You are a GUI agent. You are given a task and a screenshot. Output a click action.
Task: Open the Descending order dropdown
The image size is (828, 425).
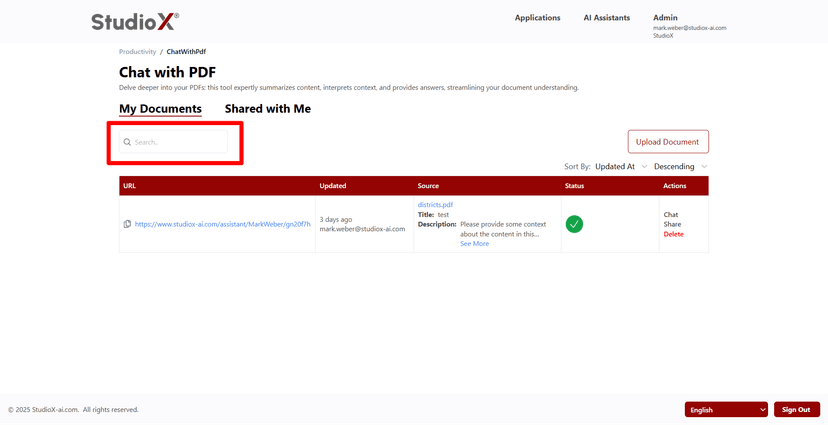click(x=680, y=166)
